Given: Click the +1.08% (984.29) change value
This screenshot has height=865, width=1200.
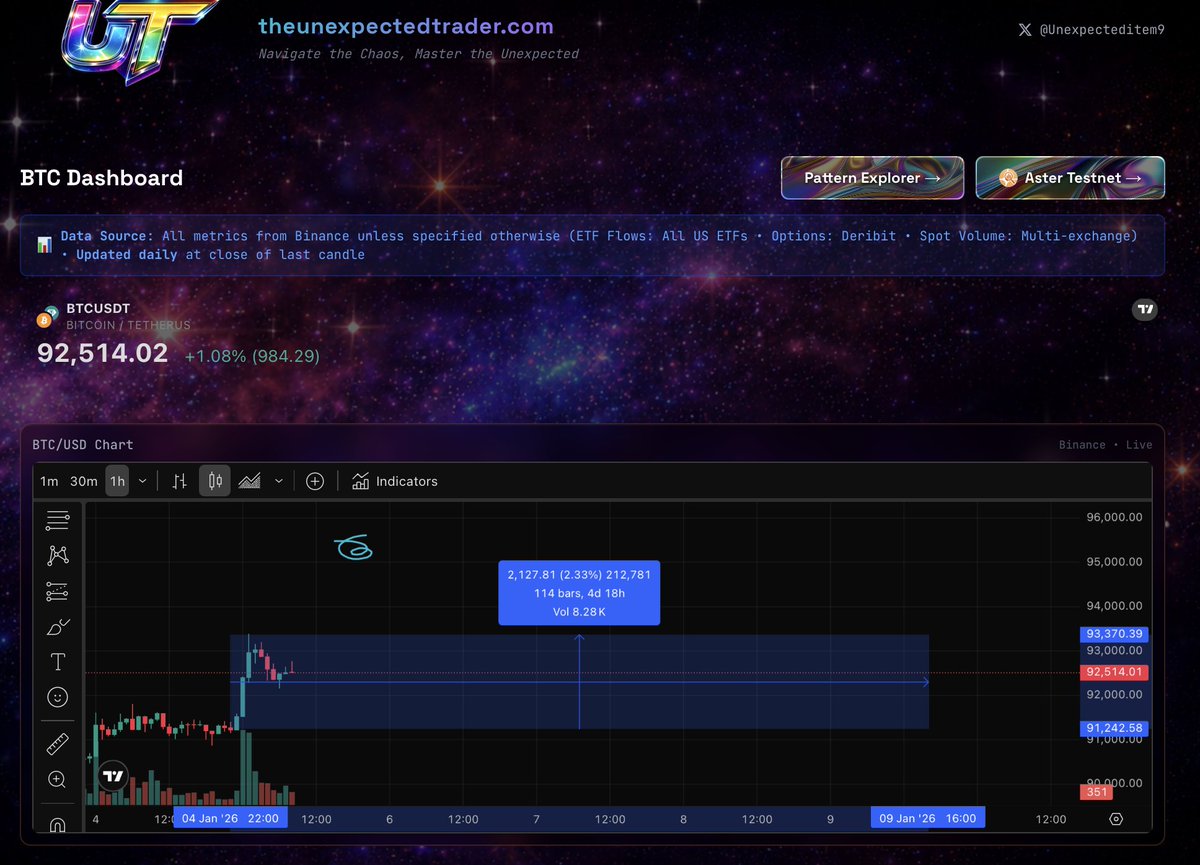Looking at the screenshot, I should (252, 356).
